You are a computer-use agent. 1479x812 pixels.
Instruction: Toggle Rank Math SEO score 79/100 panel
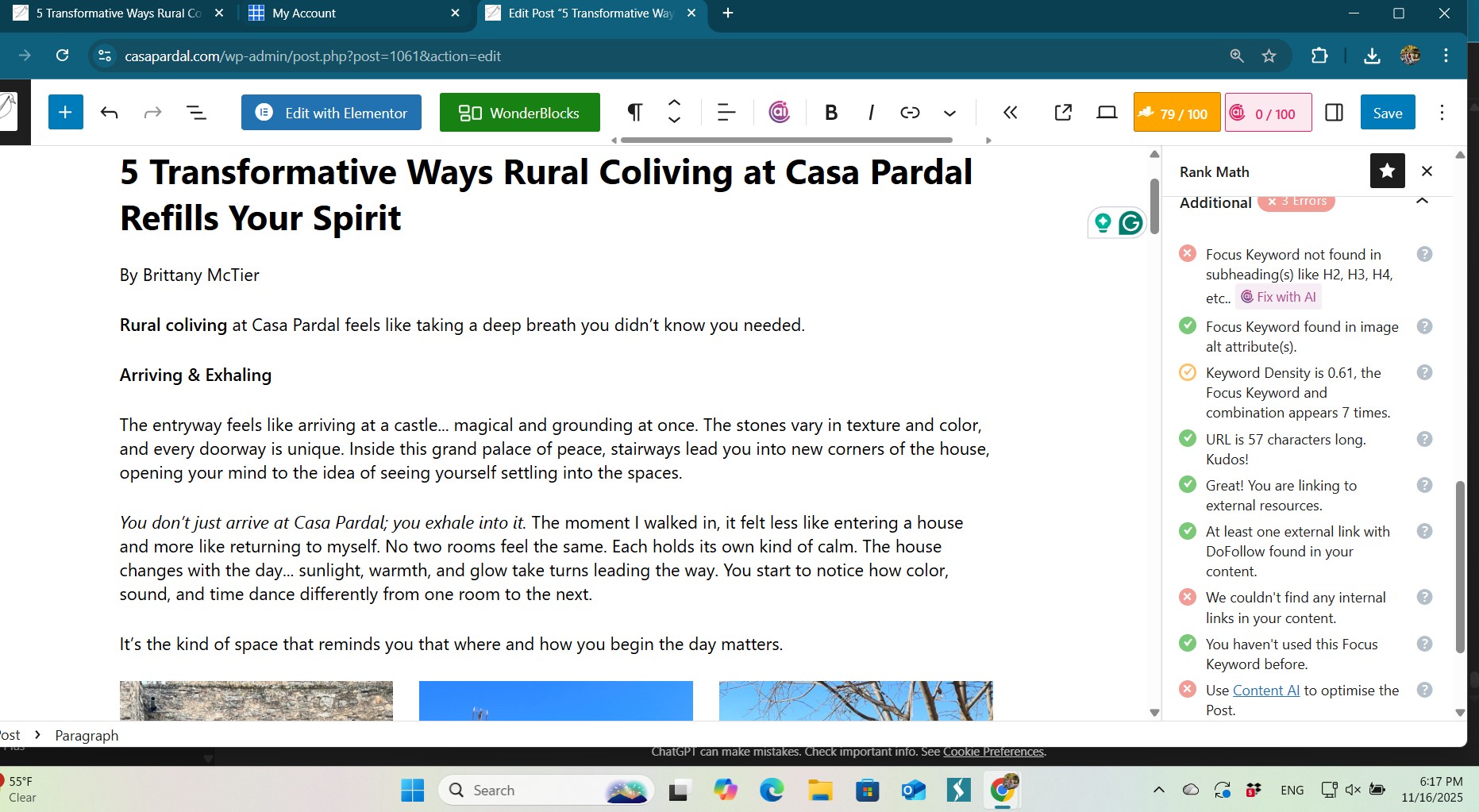(x=1177, y=113)
